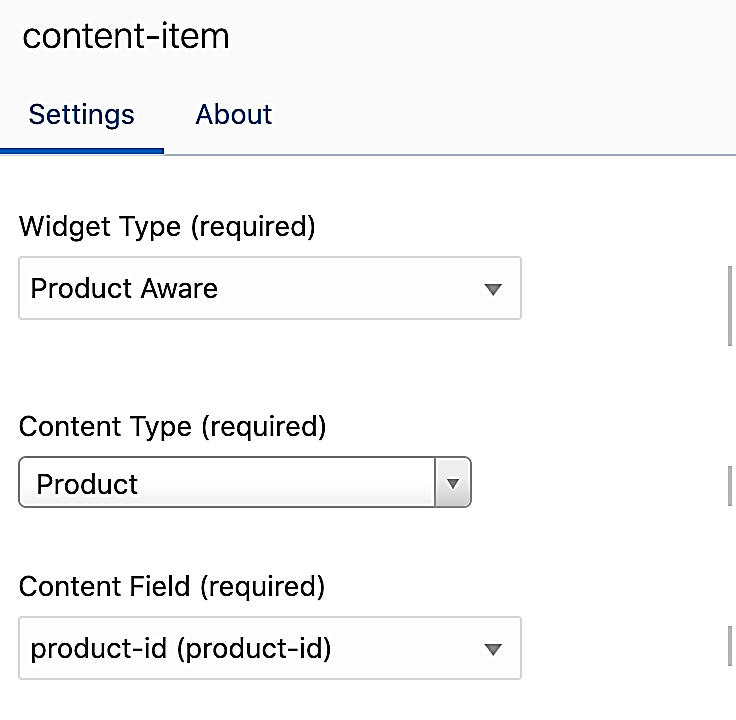The width and height of the screenshot is (736, 720).
Task: Click the grey bar right of Widget Type
Action: (x=731, y=306)
